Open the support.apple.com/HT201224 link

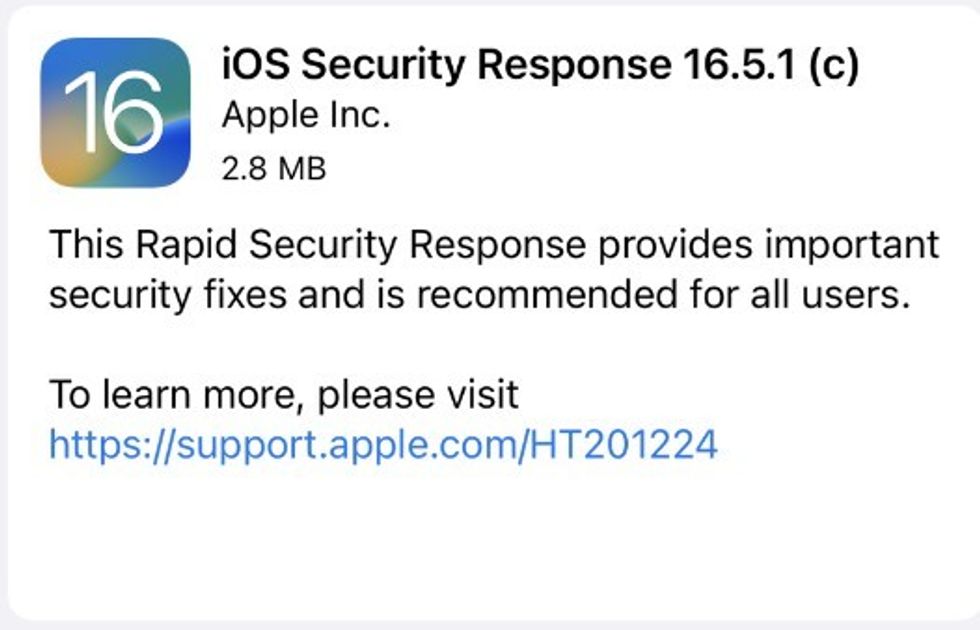(x=383, y=444)
